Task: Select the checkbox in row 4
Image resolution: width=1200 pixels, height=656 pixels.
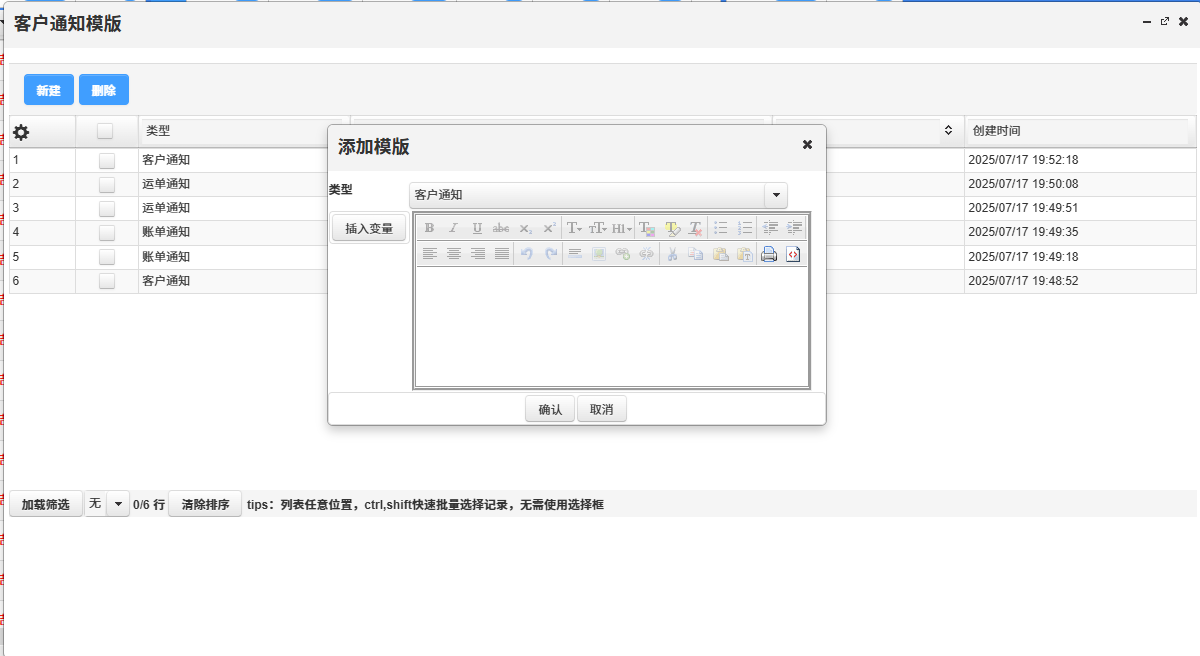Action: [106, 232]
